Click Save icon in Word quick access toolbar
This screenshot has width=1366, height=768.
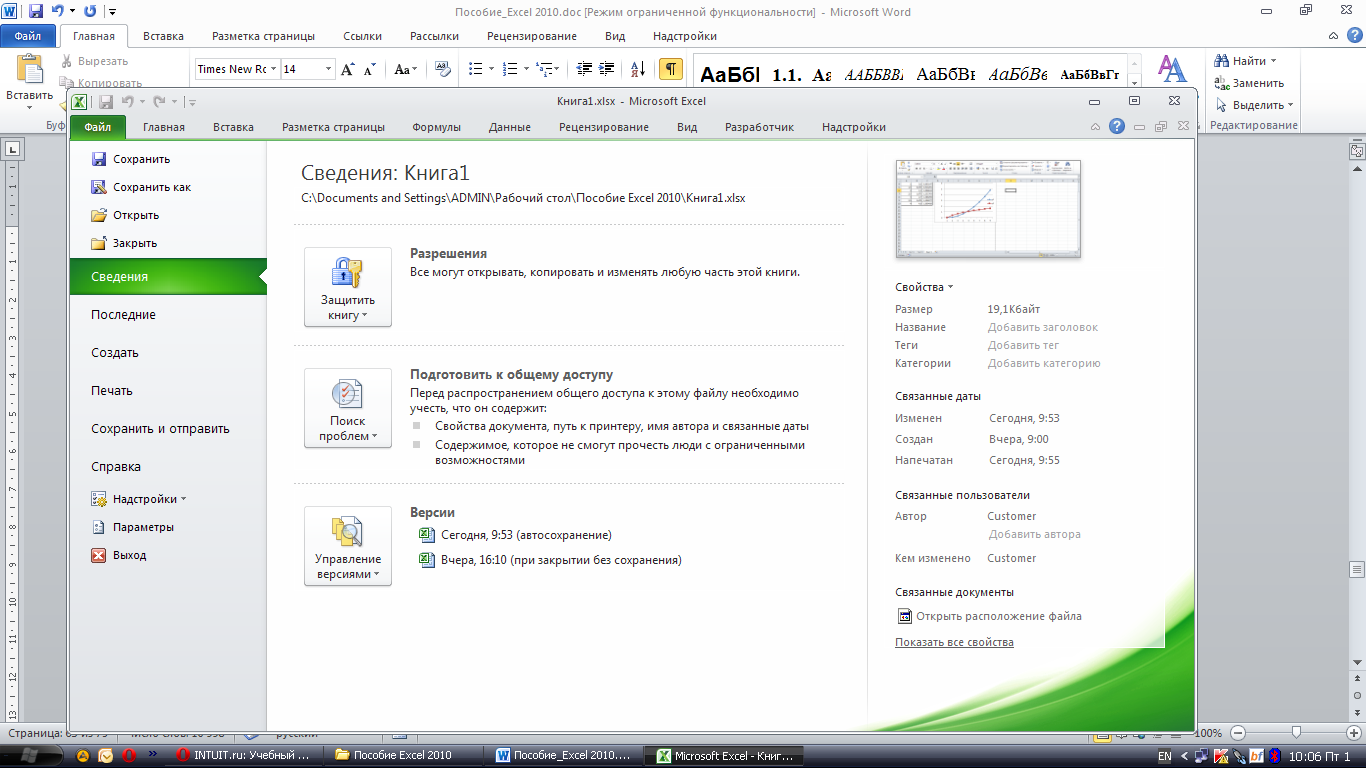click(x=36, y=12)
